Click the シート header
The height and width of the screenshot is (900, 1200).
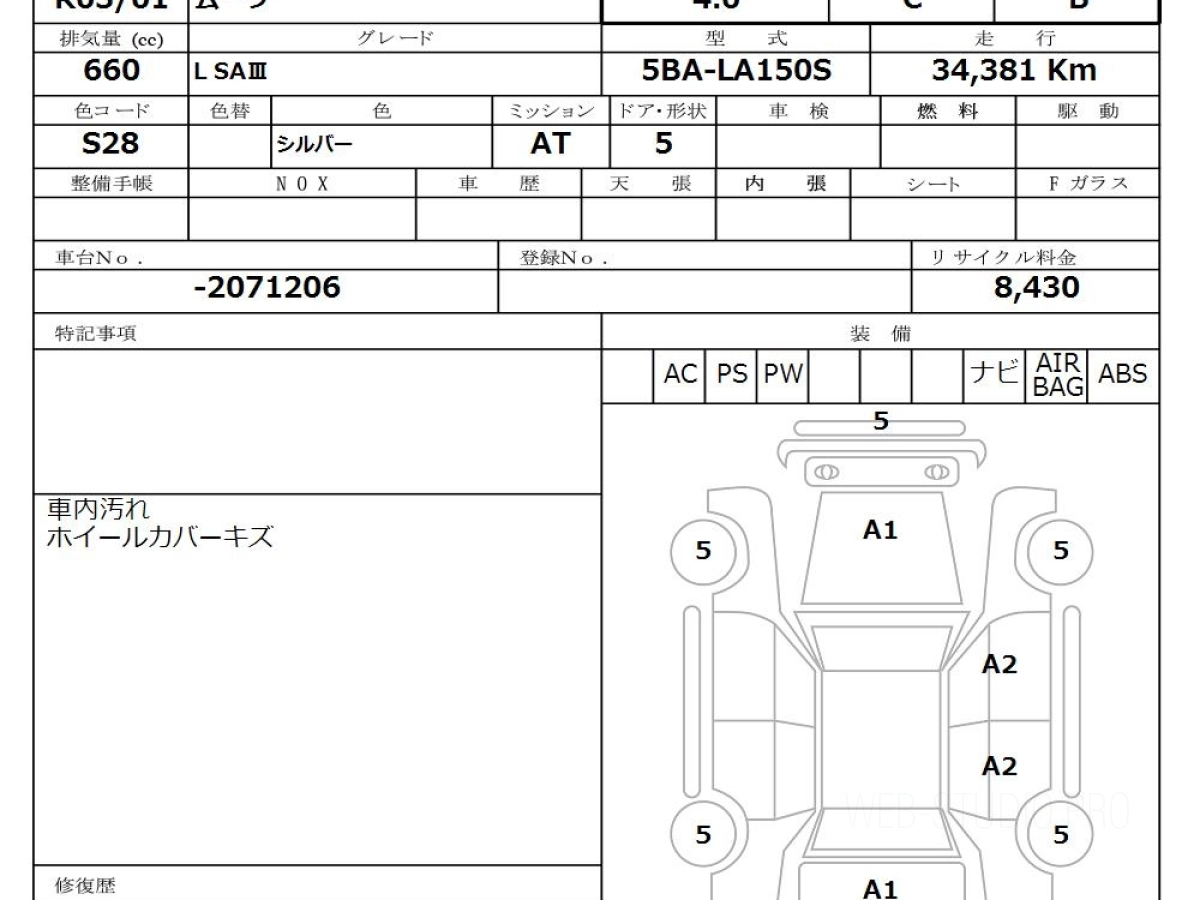click(x=933, y=183)
